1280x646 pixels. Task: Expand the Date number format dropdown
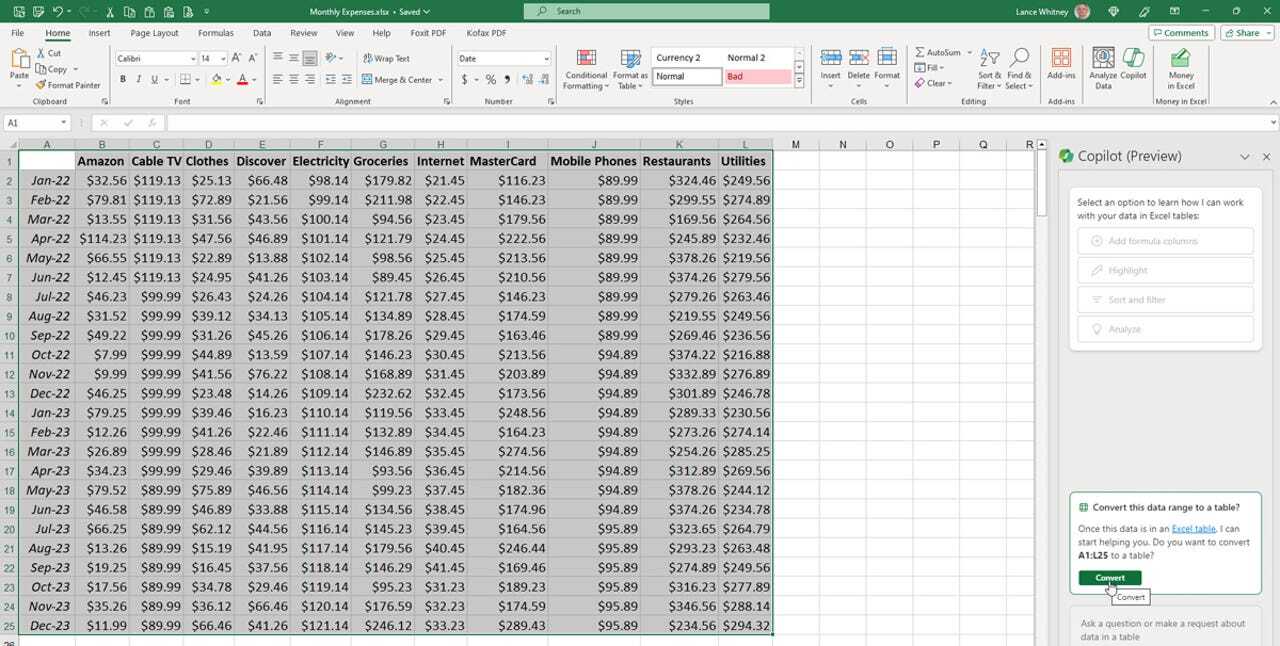pos(545,59)
